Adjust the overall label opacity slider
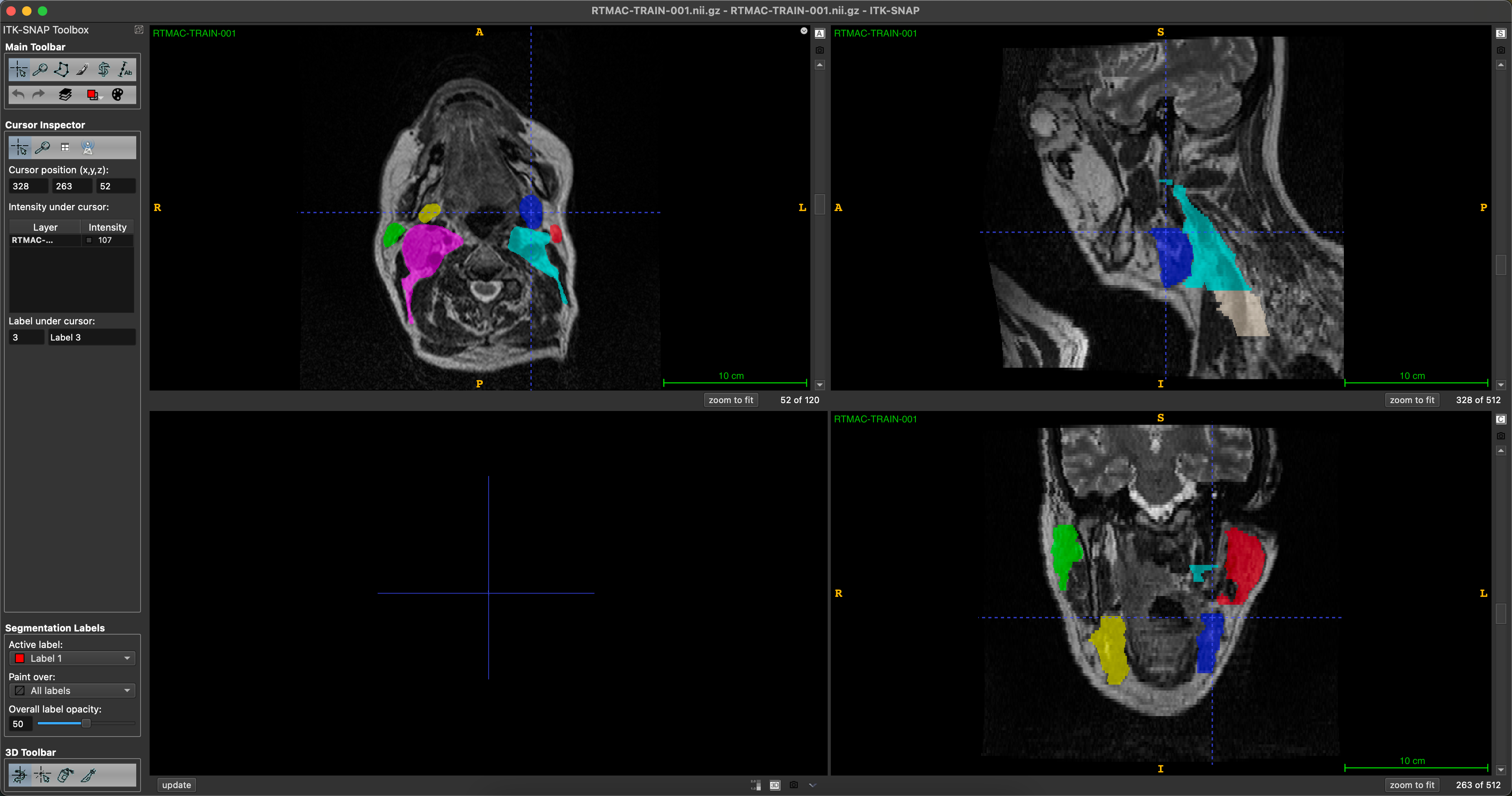Viewport: 1512px width, 796px height. coord(86,723)
